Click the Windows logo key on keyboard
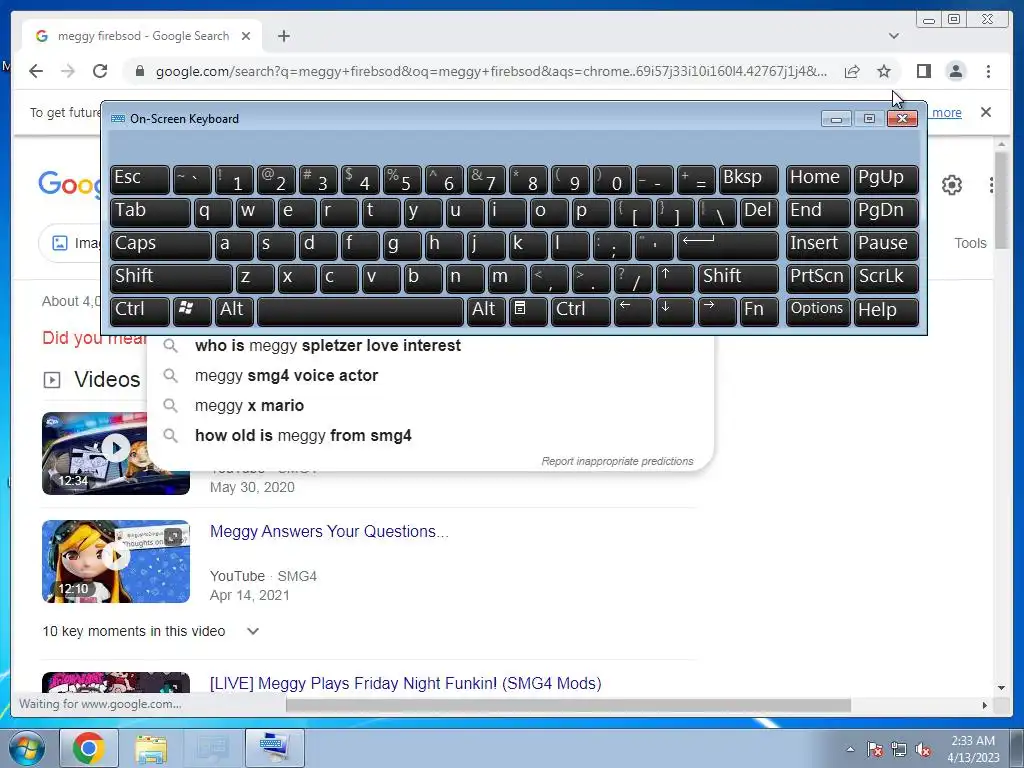The image size is (1024, 768). (x=193, y=311)
